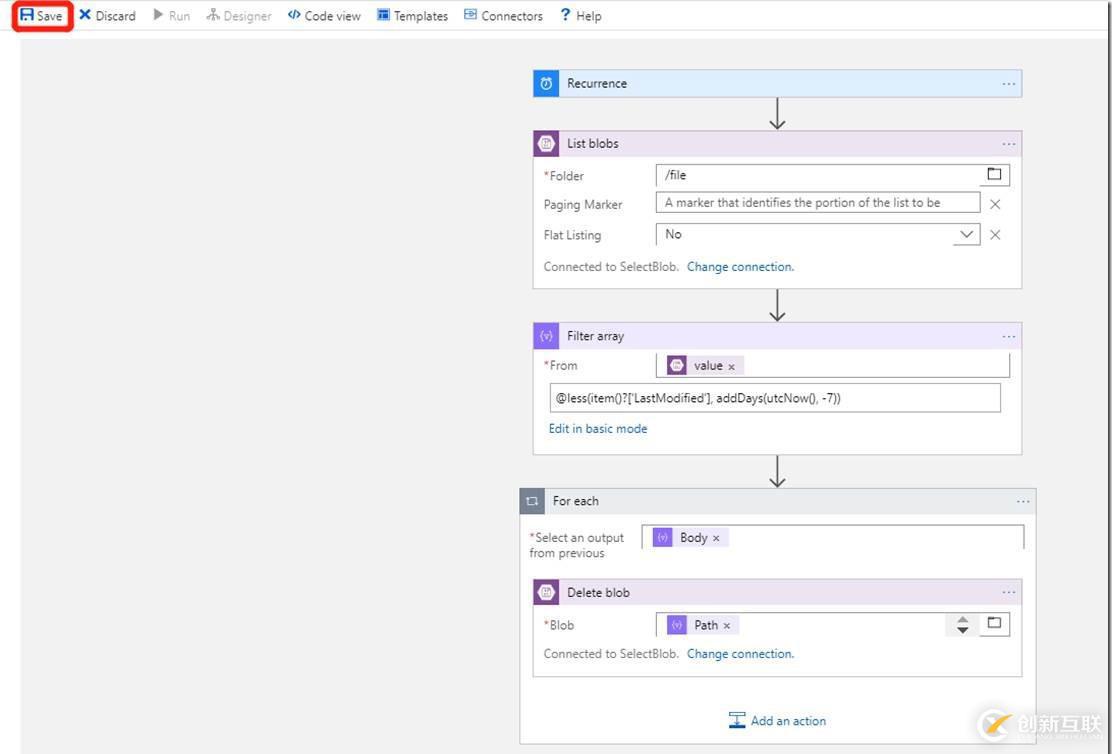Change connection in List blobs step

coord(740,267)
